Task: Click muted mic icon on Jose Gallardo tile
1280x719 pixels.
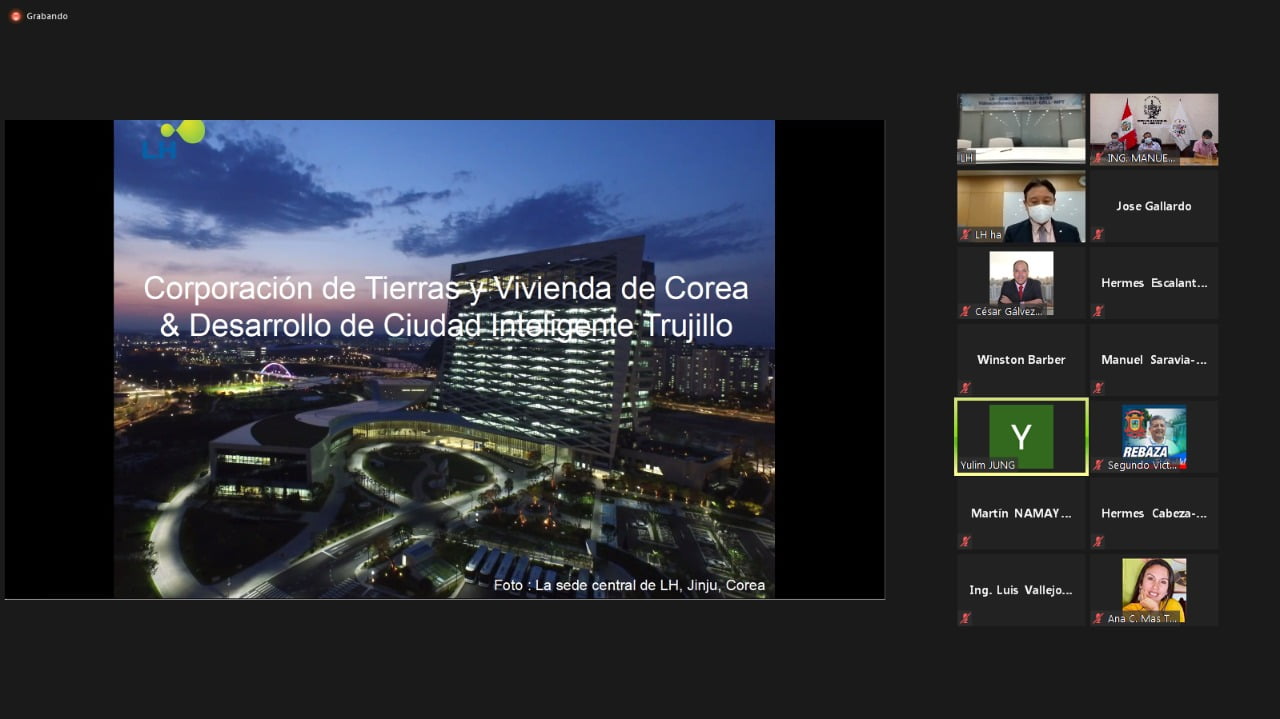Action: tap(1098, 235)
